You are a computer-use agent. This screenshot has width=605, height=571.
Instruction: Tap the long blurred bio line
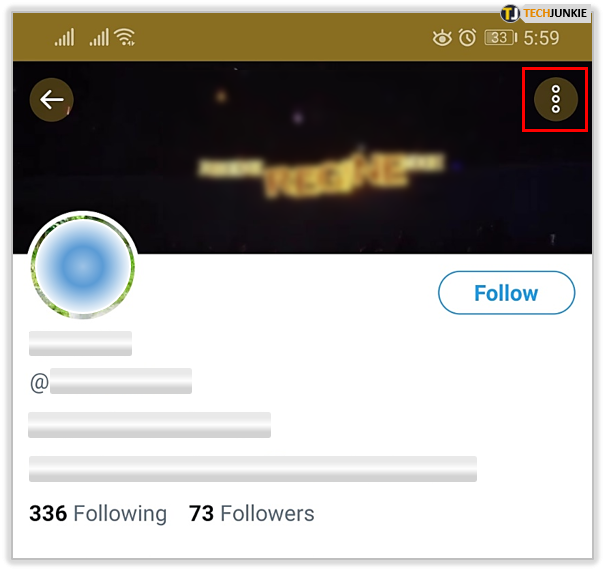coord(253,469)
